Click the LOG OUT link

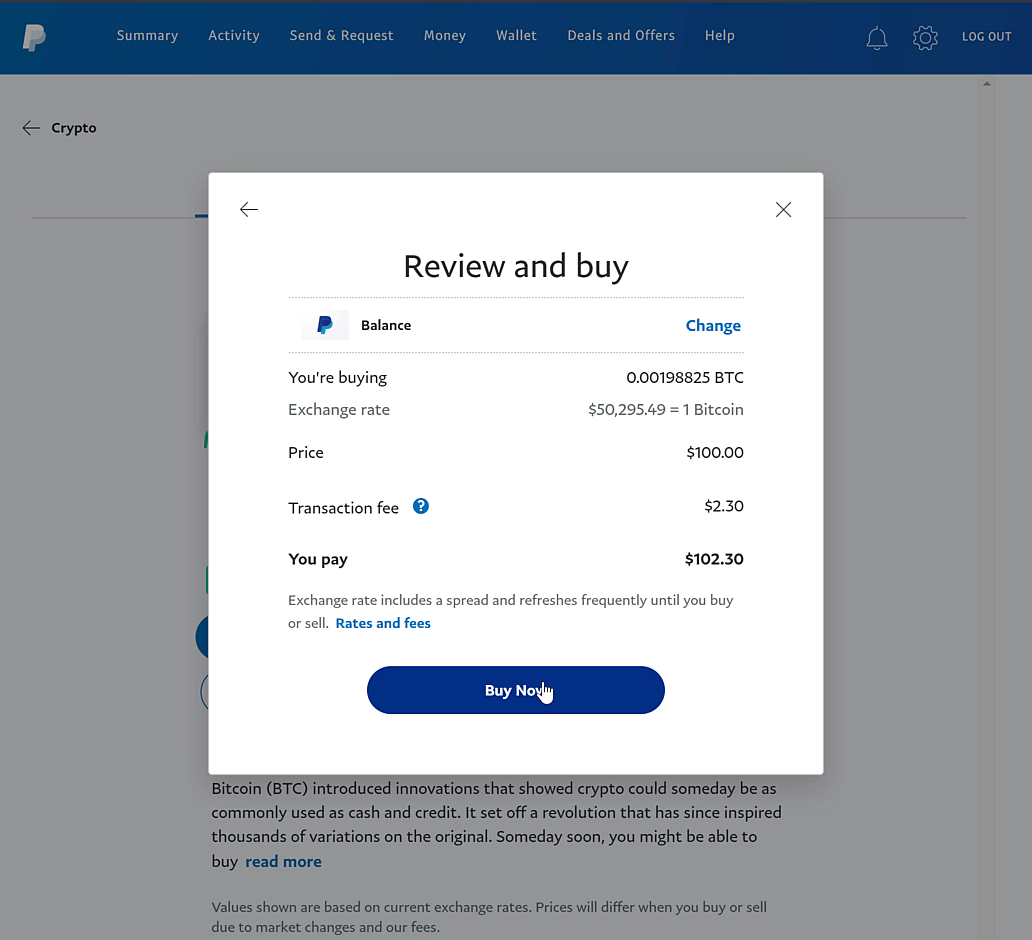(987, 37)
